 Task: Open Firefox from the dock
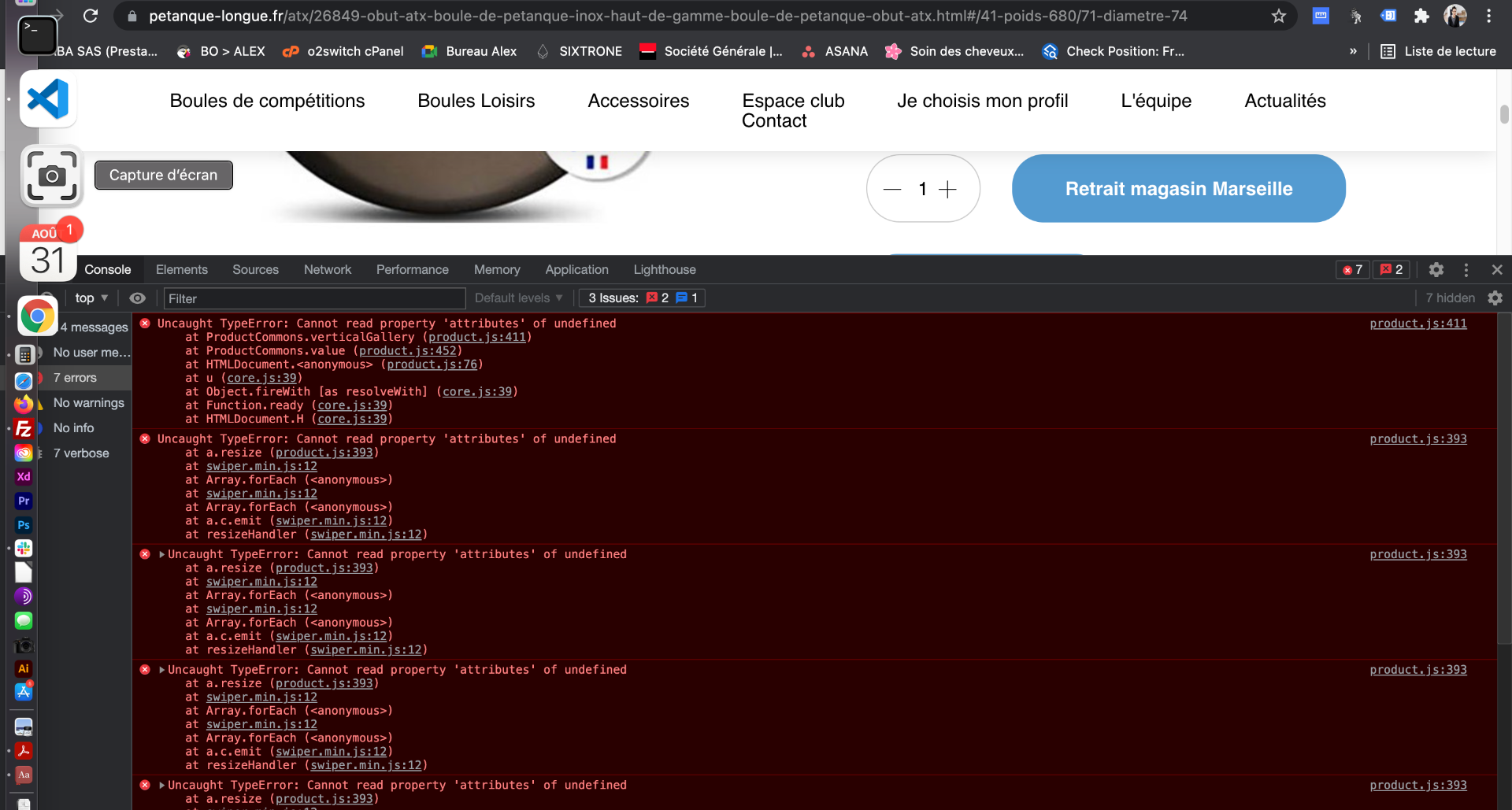coord(24,405)
